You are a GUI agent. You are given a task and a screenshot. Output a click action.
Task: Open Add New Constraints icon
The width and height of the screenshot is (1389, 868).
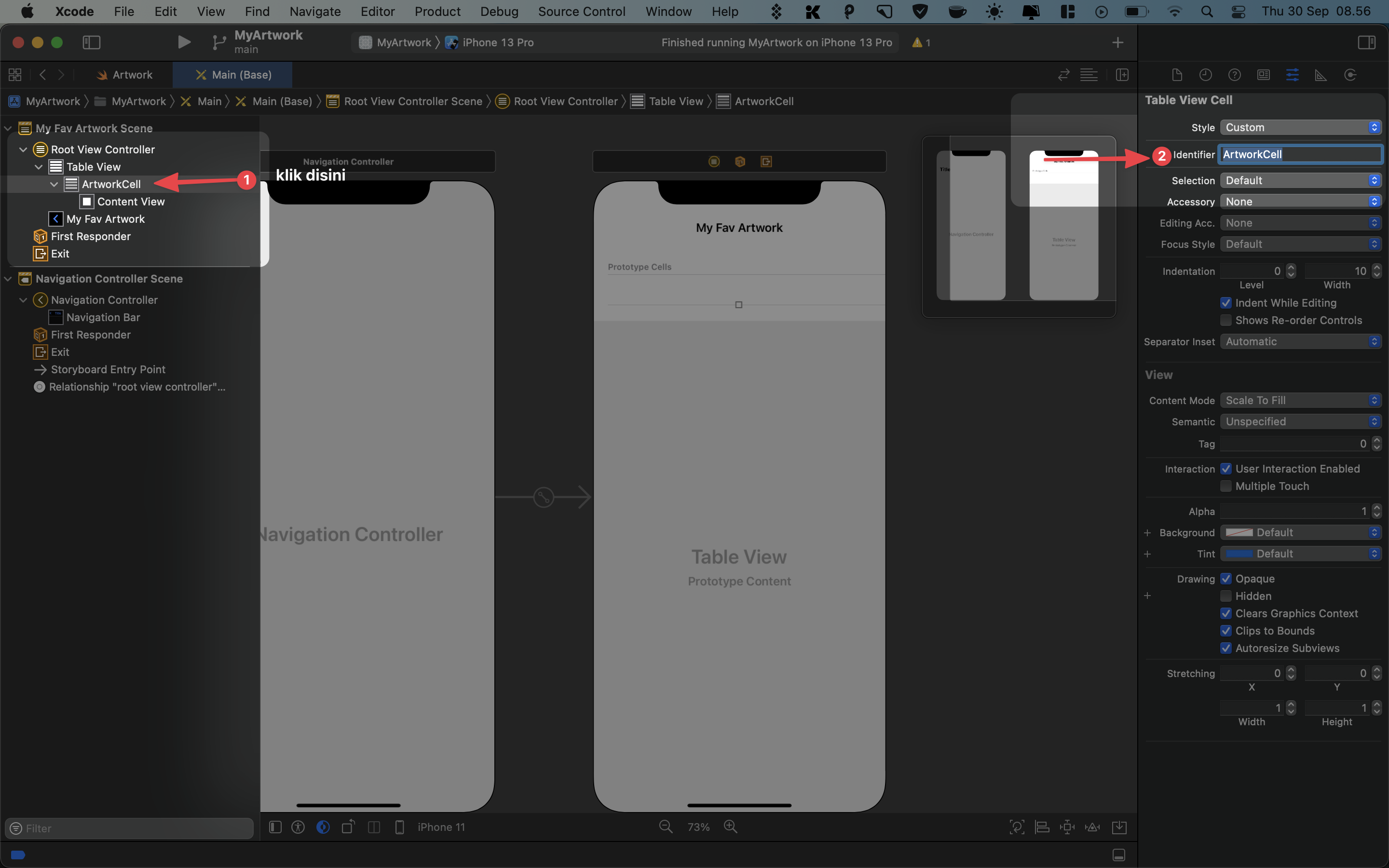click(1067, 827)
